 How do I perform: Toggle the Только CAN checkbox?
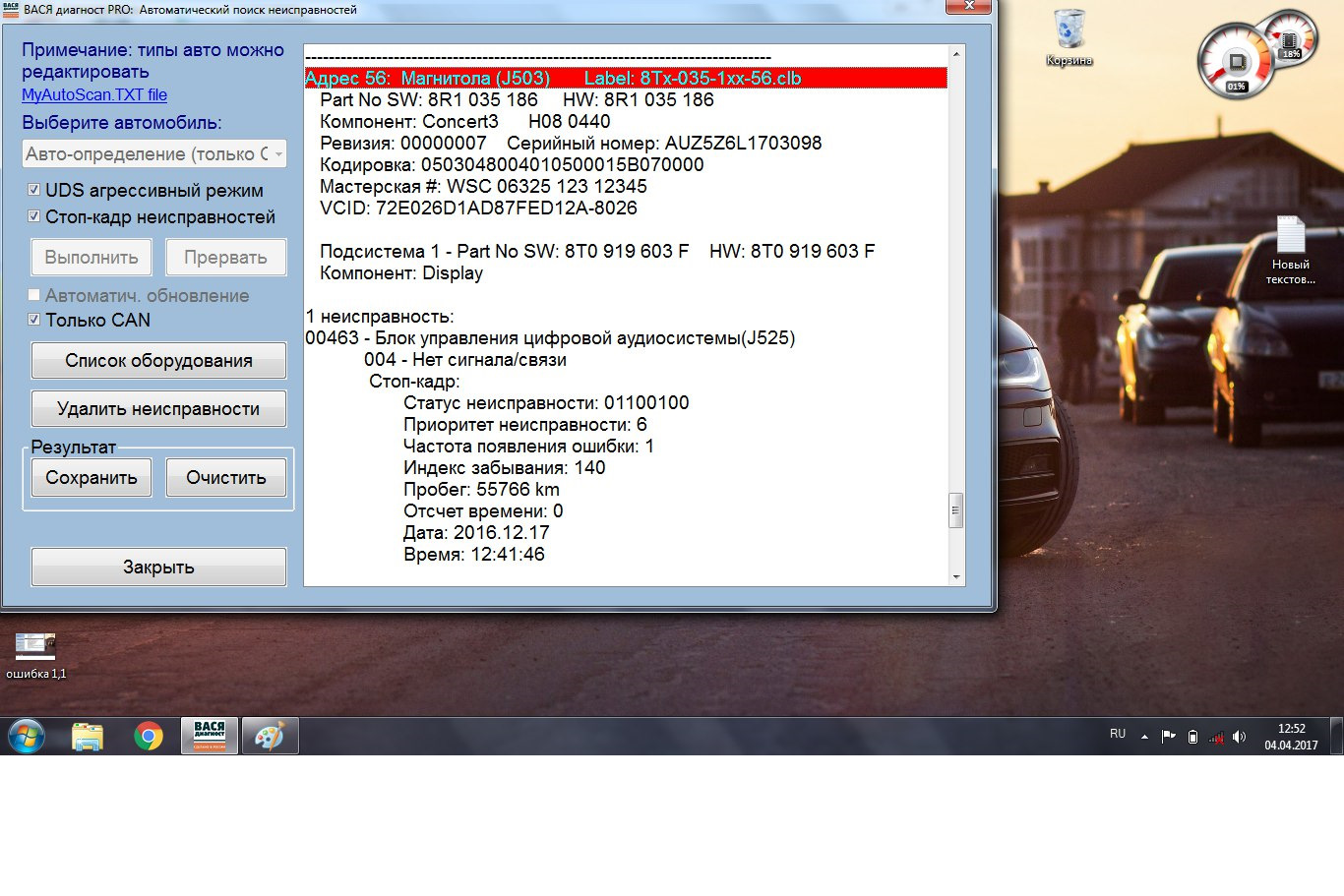[x=34, y=320]
